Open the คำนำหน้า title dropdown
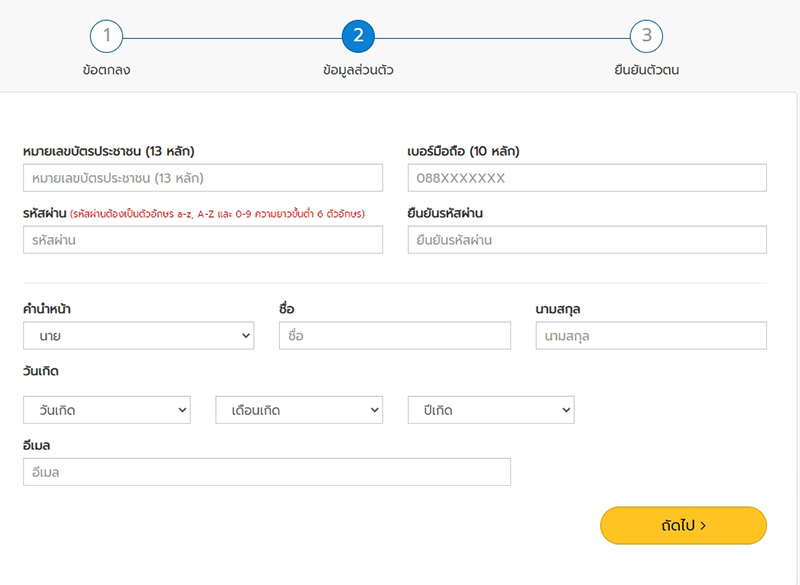Screen dimensions: 800x585 point(138,336)
